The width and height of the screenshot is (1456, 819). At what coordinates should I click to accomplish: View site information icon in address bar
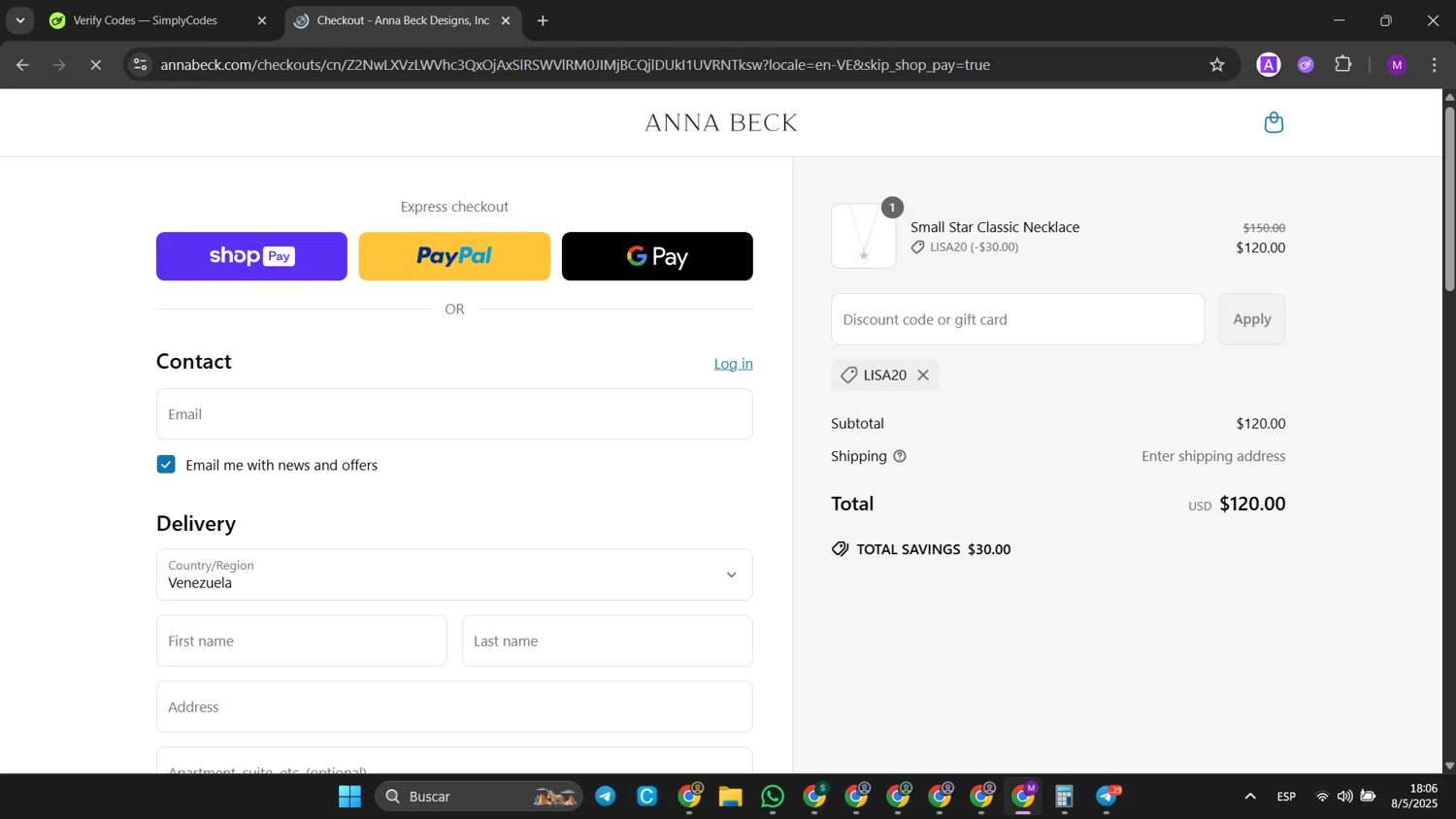[x=141, y=65]
